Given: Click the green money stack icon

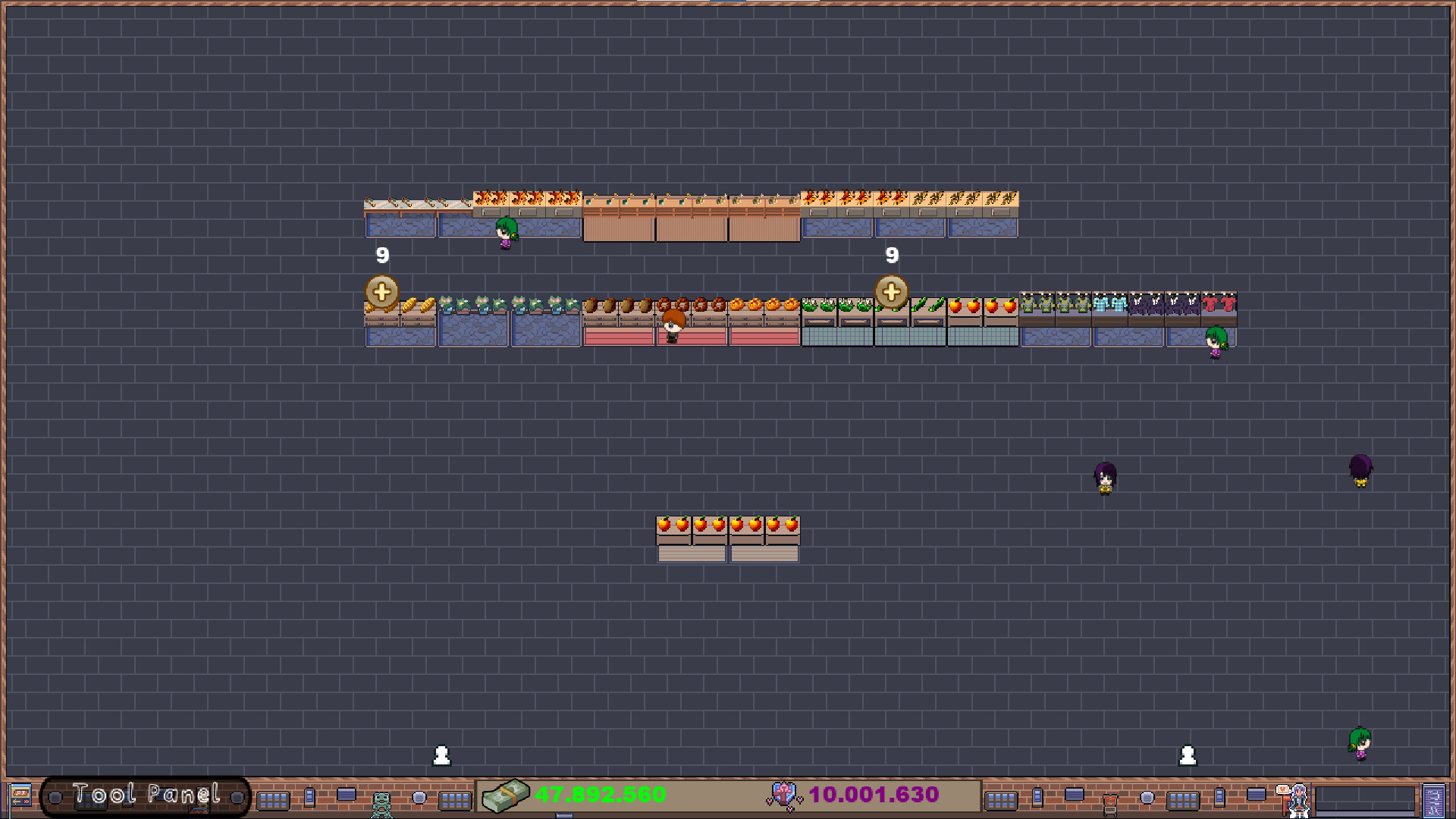Looking at the screenshot, I should [507, 796].
